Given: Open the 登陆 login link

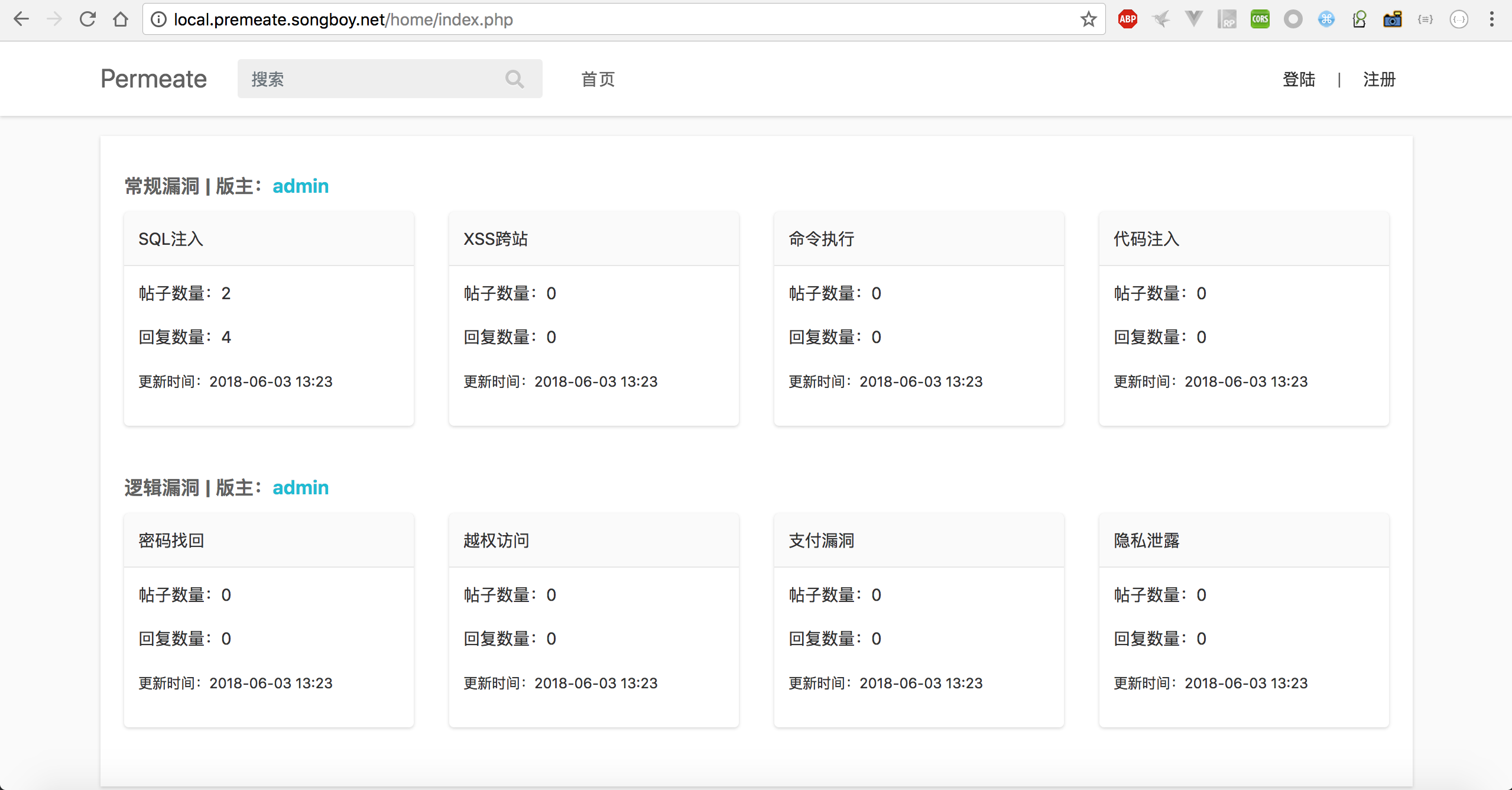Looking at the screenshot, I should click(1299, 79).
